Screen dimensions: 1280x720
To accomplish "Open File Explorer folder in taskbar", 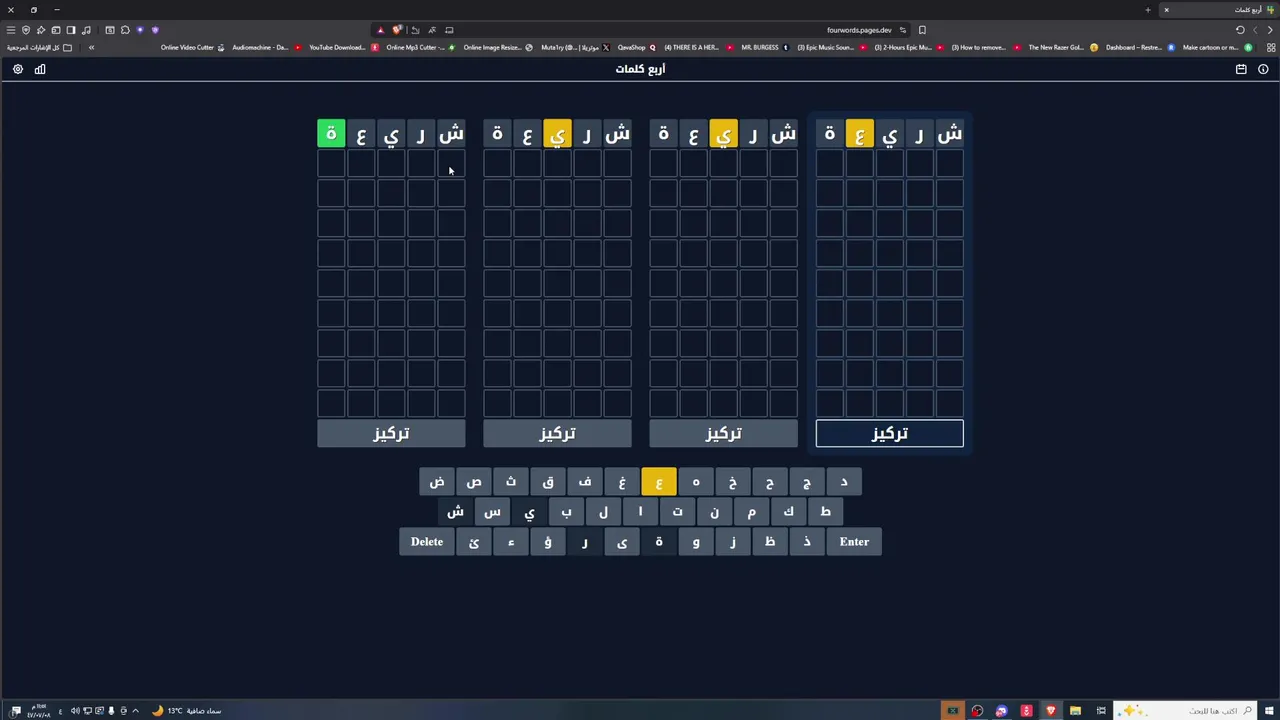I will click(x=1075, y=711).
